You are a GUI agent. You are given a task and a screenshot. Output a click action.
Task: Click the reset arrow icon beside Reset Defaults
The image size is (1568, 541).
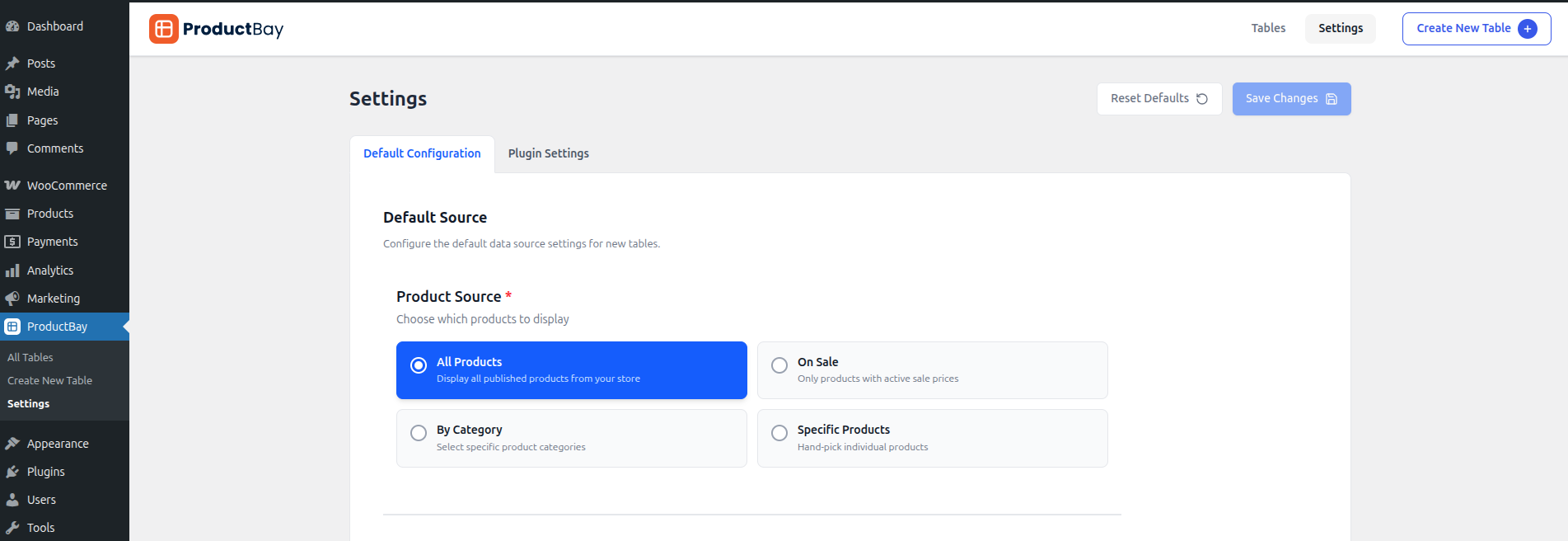click(x=1202, y=99)
